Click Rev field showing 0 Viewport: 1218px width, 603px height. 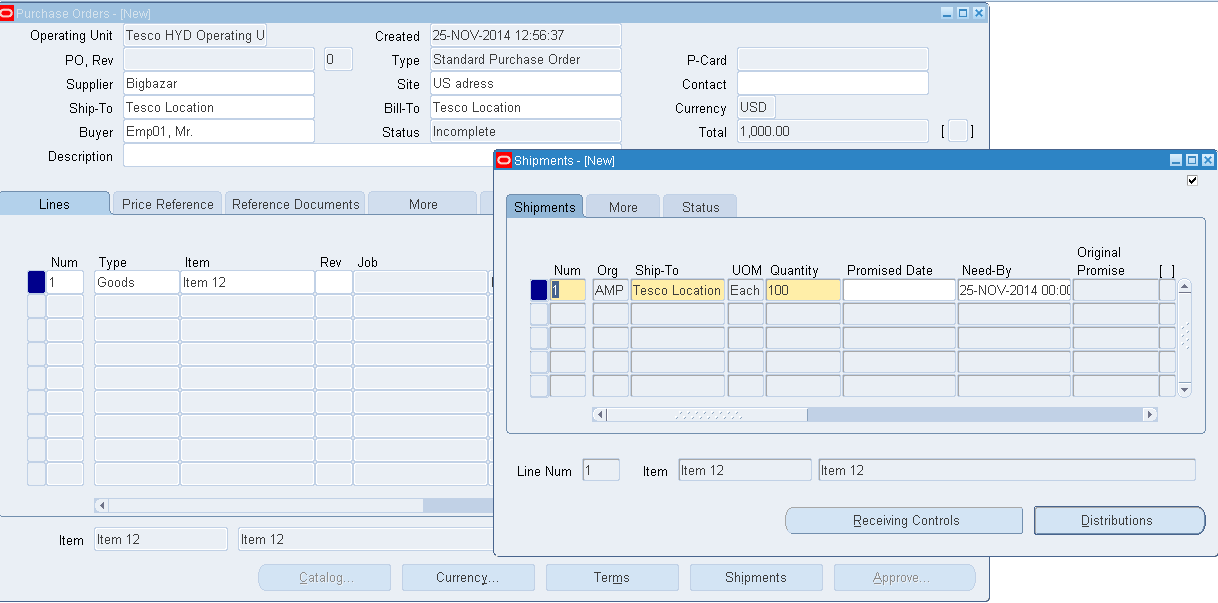(338, 59)
